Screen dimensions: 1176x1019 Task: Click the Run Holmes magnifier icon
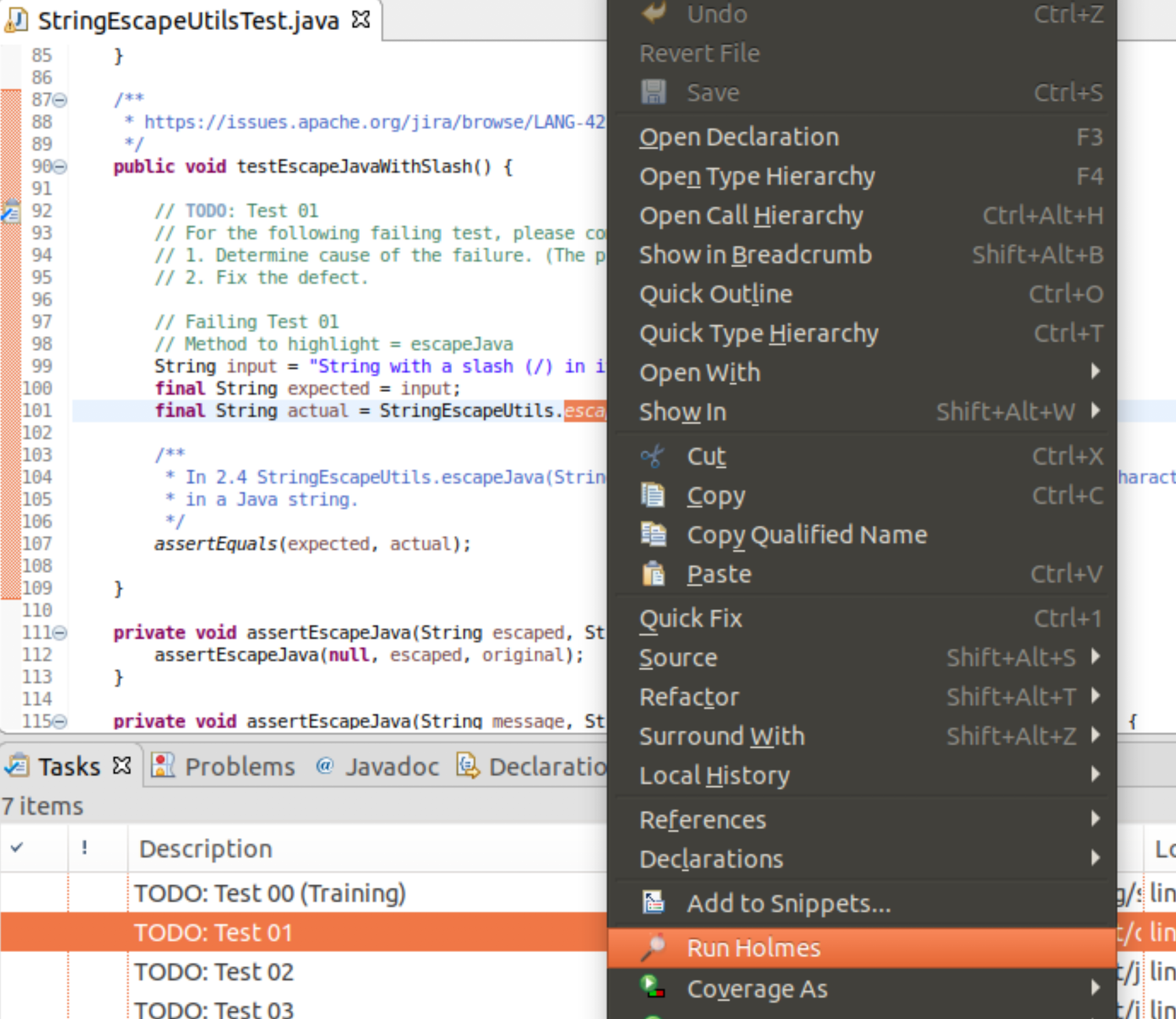[653, 948]
